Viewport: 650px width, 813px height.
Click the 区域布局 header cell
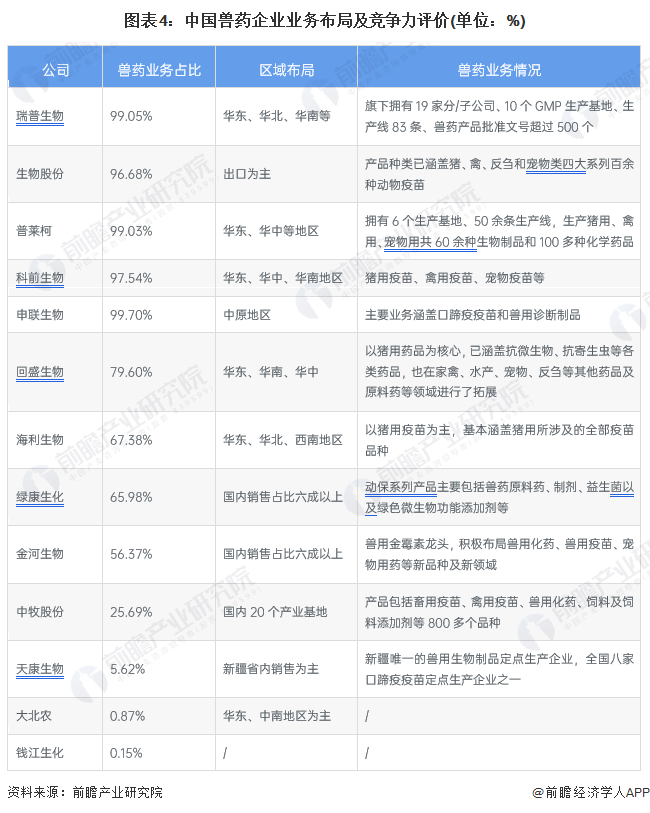286,70
